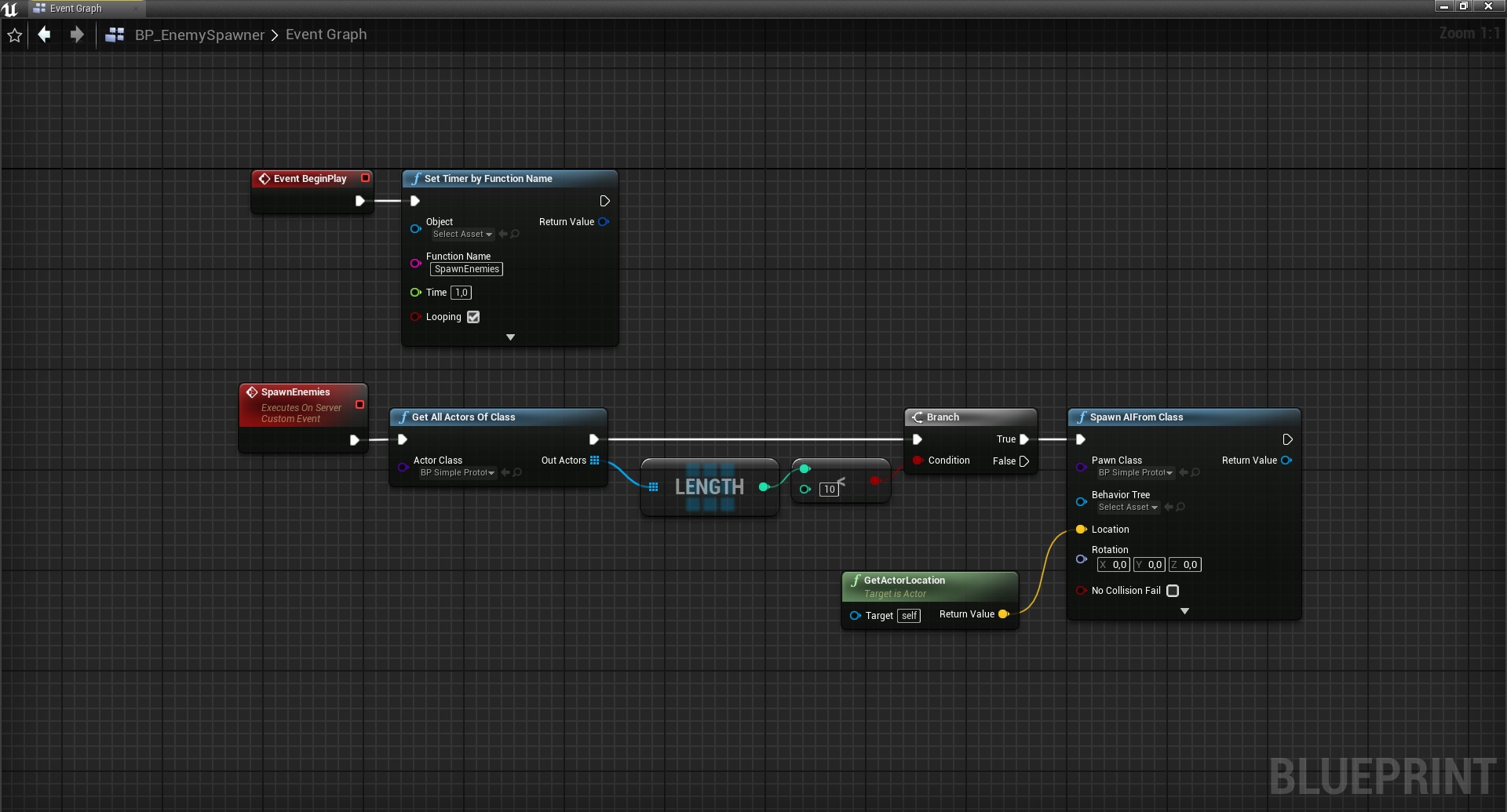Screen dimensions: 1507x812
Task: Click the Event BeginPlay delegate pin
Action: (x=365, y=178)
